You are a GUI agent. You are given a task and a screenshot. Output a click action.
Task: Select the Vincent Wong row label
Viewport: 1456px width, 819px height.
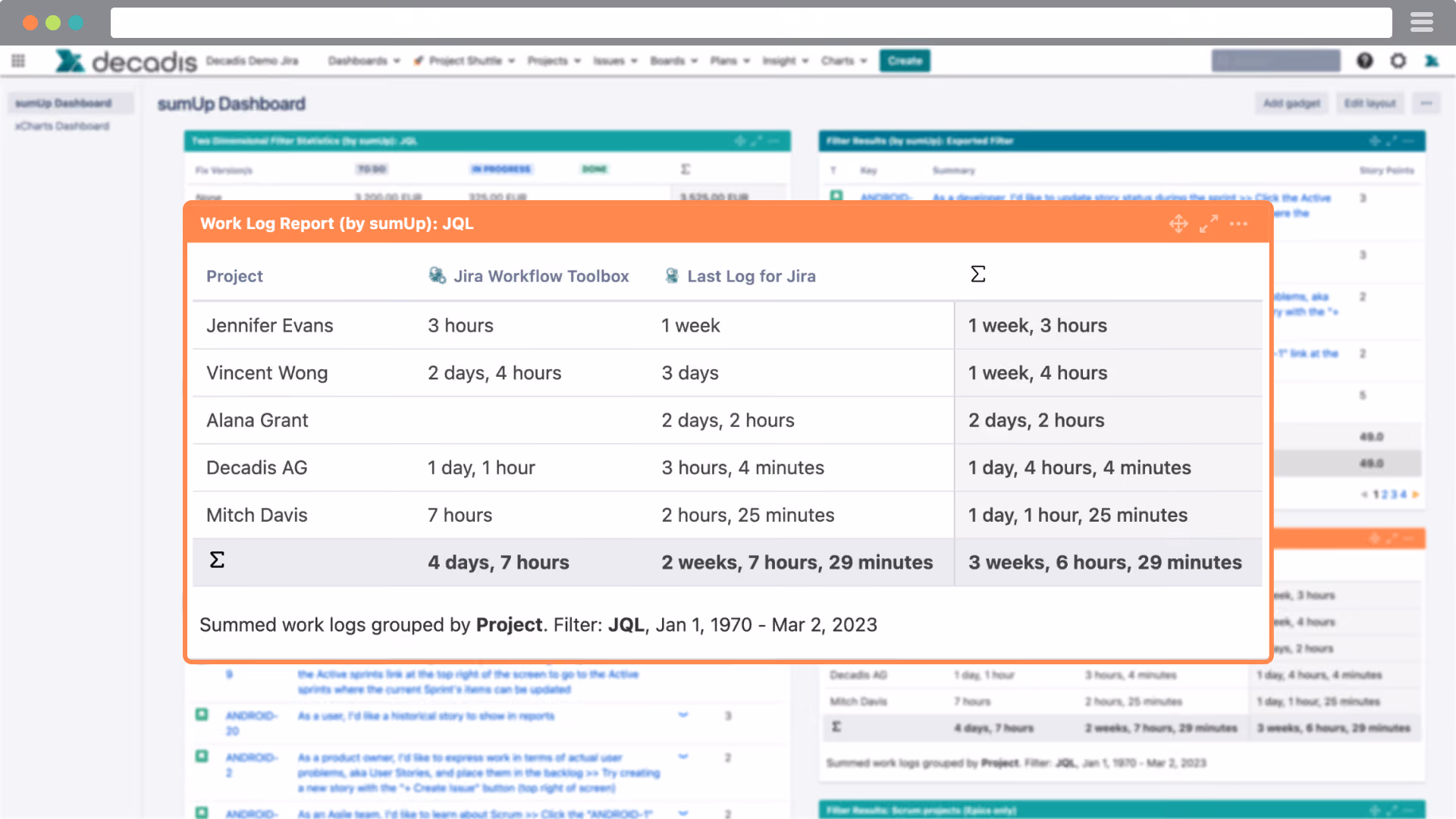click(267, 373)
